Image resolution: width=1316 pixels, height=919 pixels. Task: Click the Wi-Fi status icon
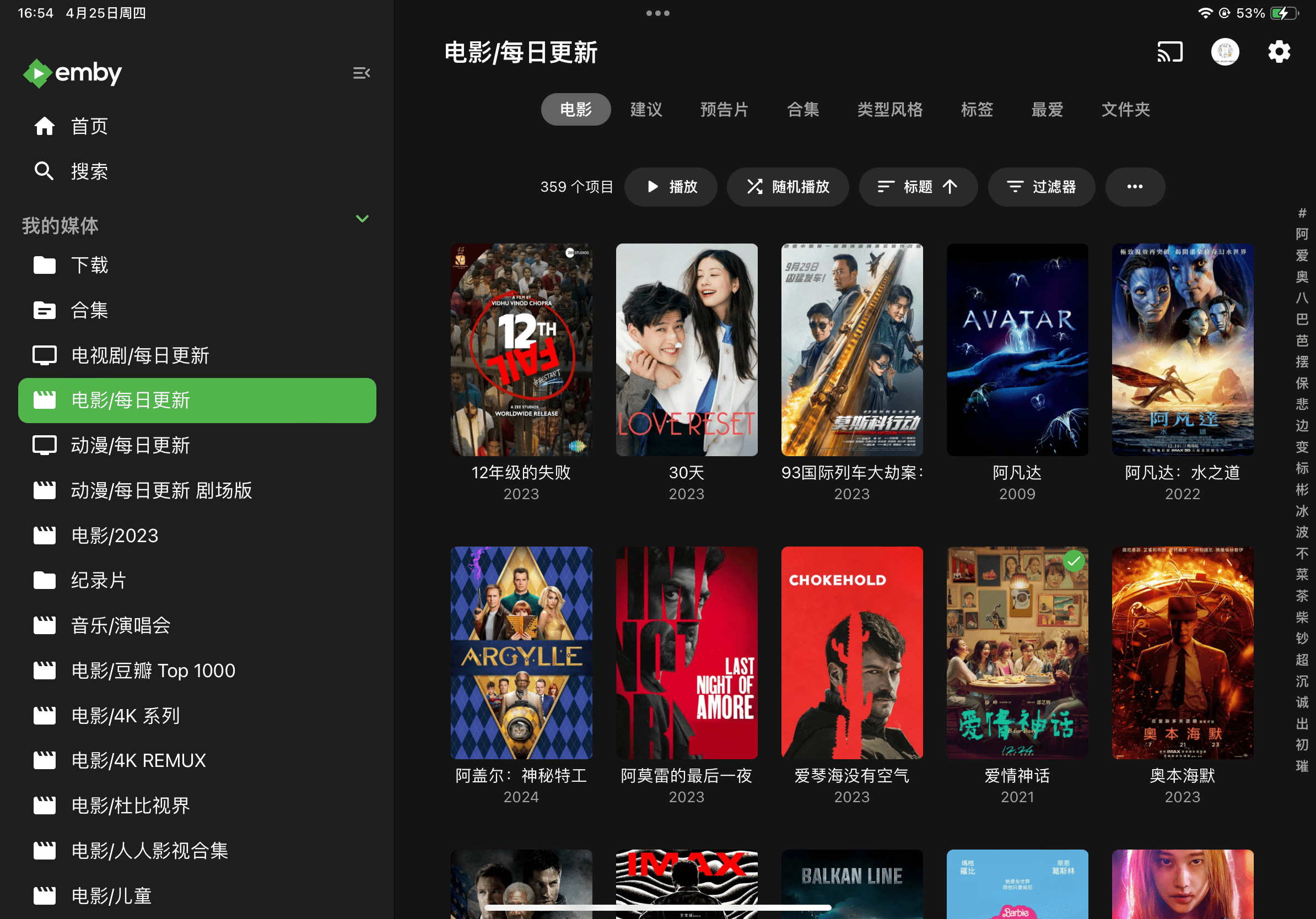[1205, 13]
